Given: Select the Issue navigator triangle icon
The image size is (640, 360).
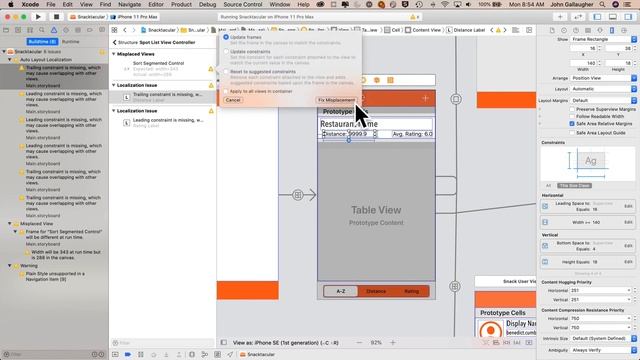Looking at the screenshot, I should [54, 30].
